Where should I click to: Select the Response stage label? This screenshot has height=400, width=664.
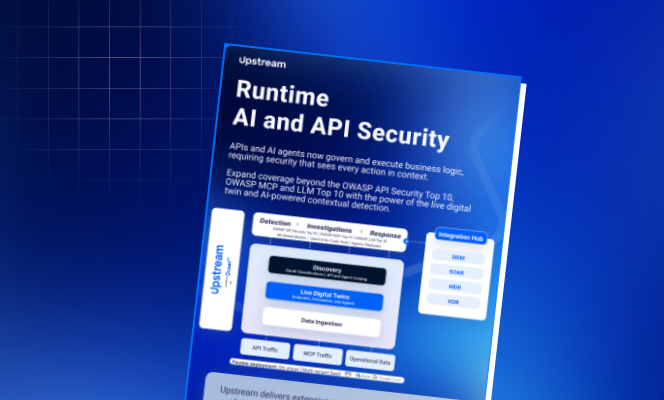(385, 234)
